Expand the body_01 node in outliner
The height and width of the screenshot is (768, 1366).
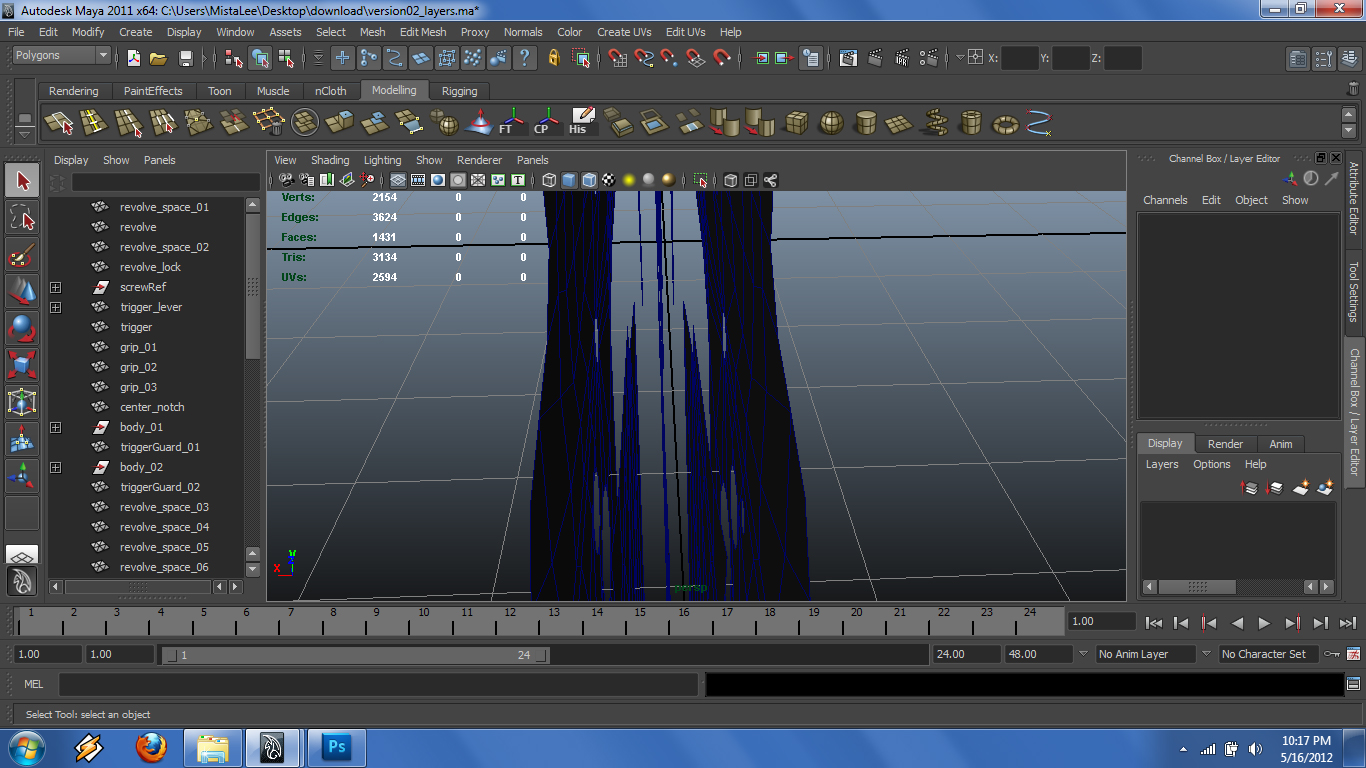(x=56, y=427)
